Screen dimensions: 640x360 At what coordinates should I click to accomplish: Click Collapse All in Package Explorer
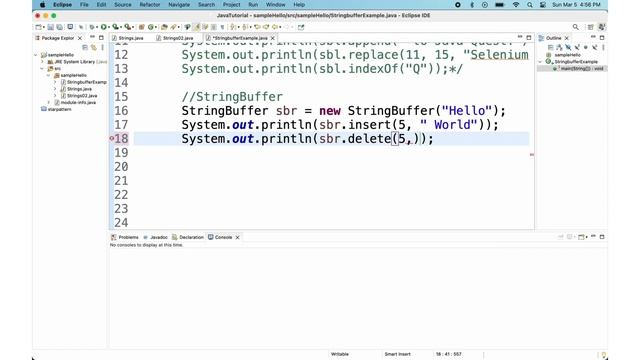click(85, 47)
